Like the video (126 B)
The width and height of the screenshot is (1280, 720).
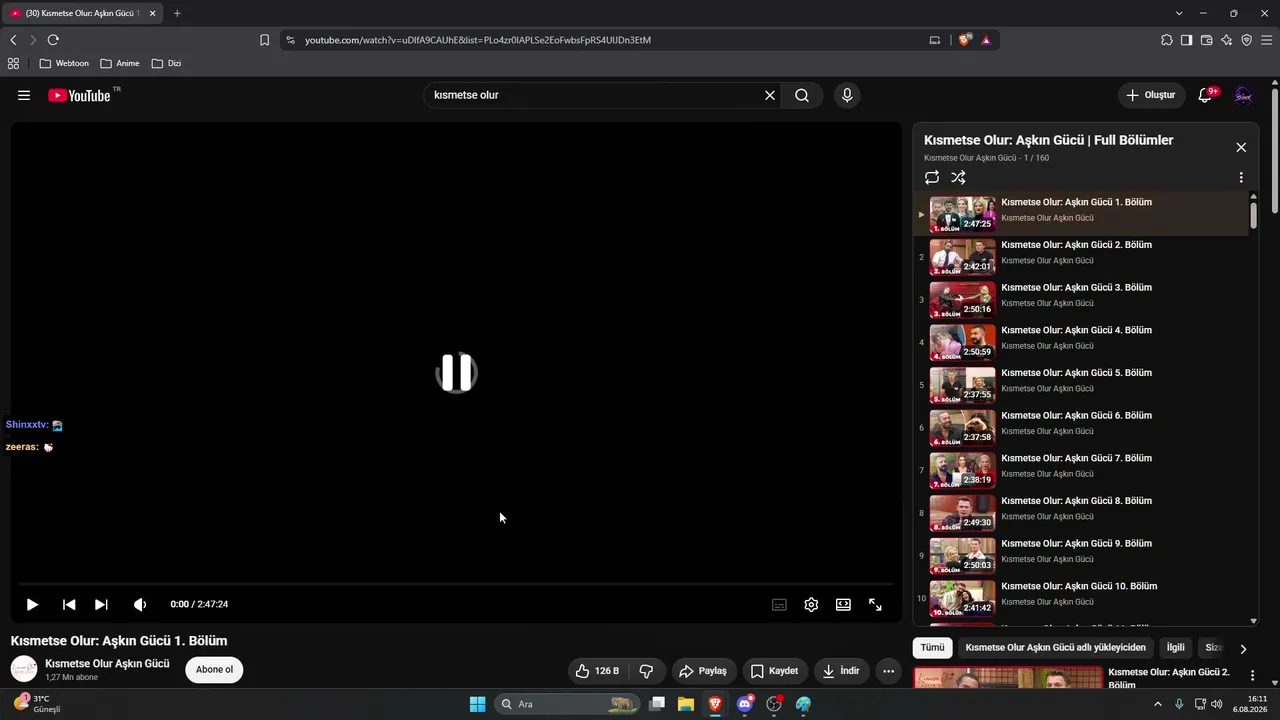click(x=598, y=671)
